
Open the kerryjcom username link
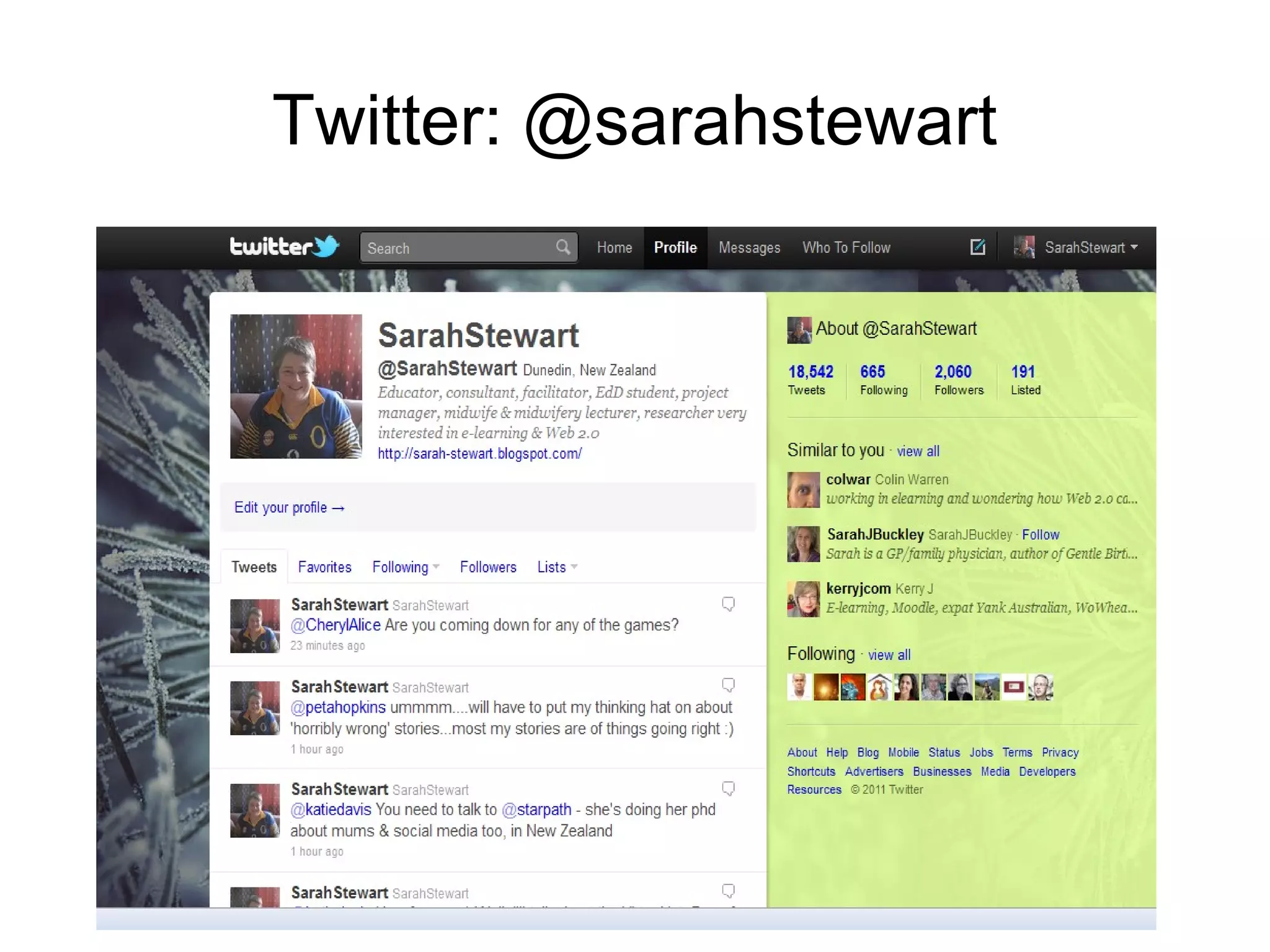click(858, 588)
